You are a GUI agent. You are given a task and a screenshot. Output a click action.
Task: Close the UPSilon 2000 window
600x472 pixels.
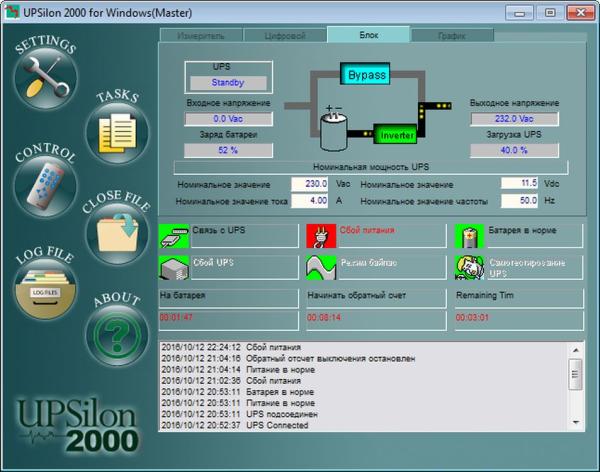click(x=580, y=13)
